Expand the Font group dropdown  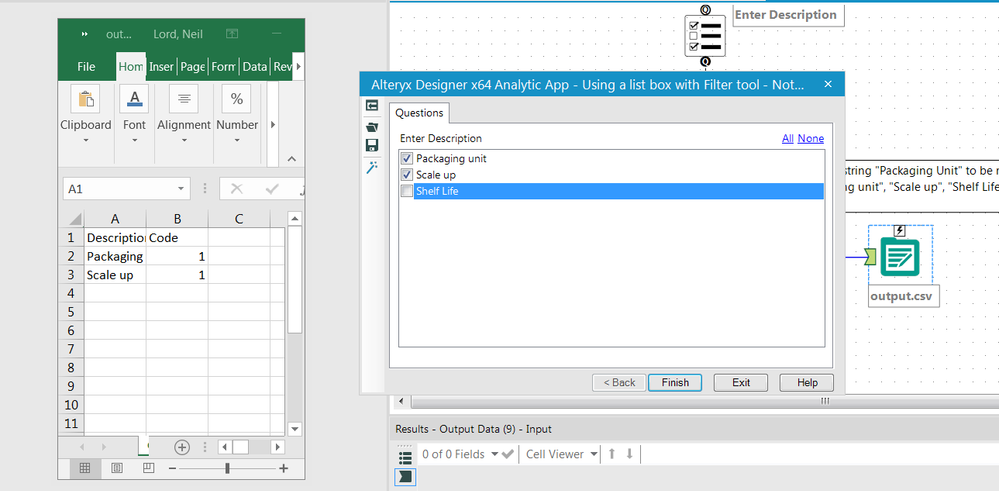(x=134, y=140)
